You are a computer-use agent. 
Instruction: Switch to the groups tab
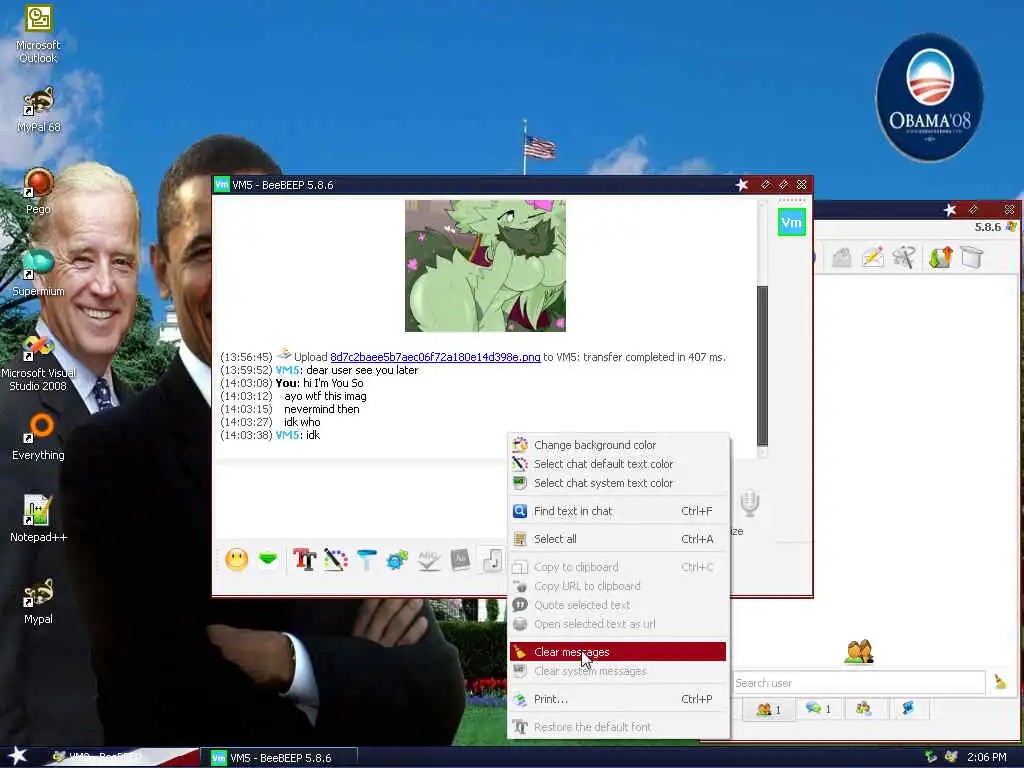click(863, 709)
